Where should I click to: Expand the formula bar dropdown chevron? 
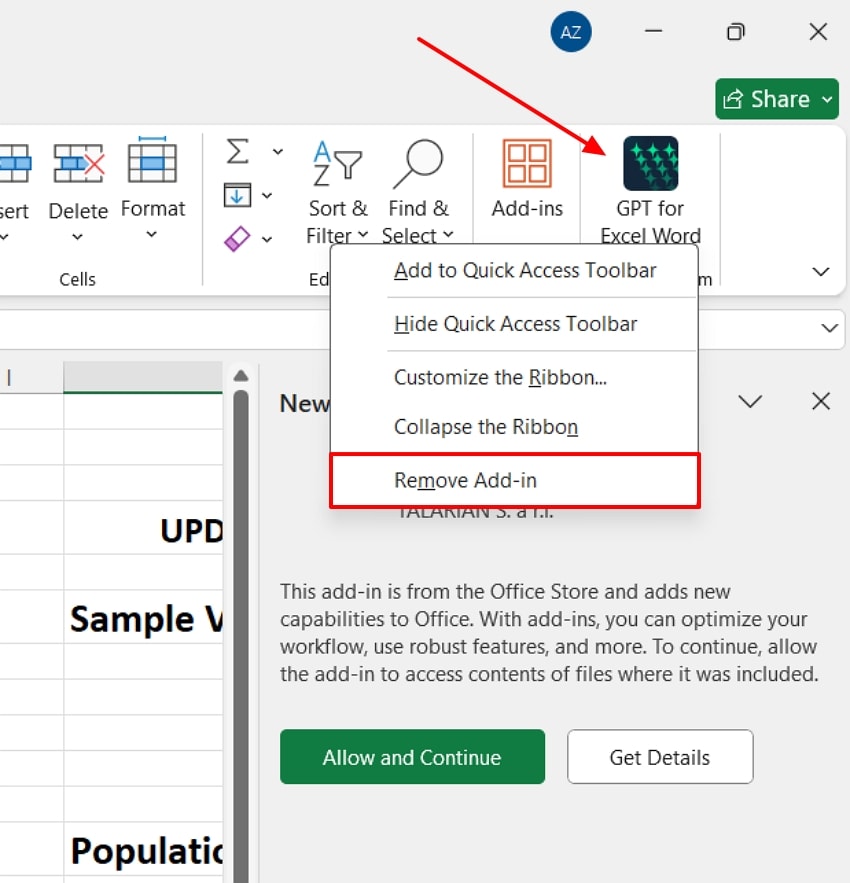(x=829, y=328)
